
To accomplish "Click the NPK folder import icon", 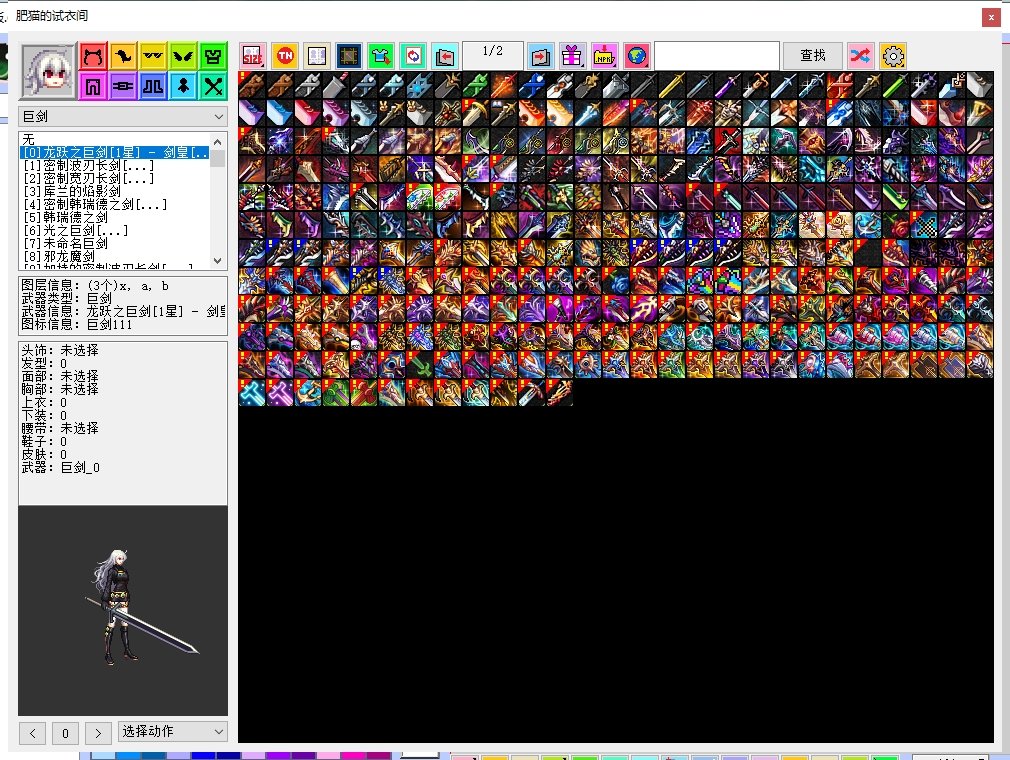I will 604,56.
